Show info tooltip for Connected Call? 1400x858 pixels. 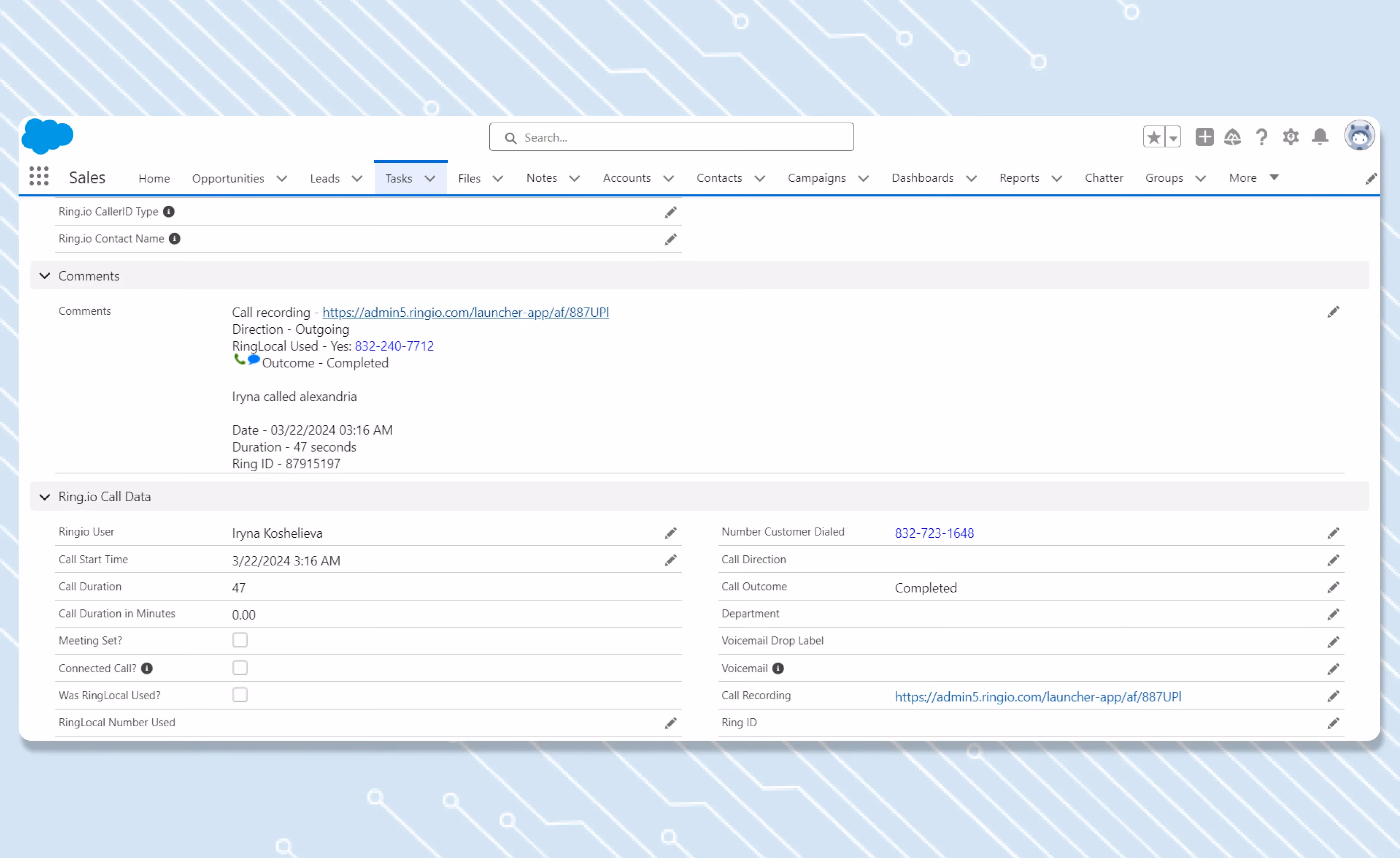[147, 668]
